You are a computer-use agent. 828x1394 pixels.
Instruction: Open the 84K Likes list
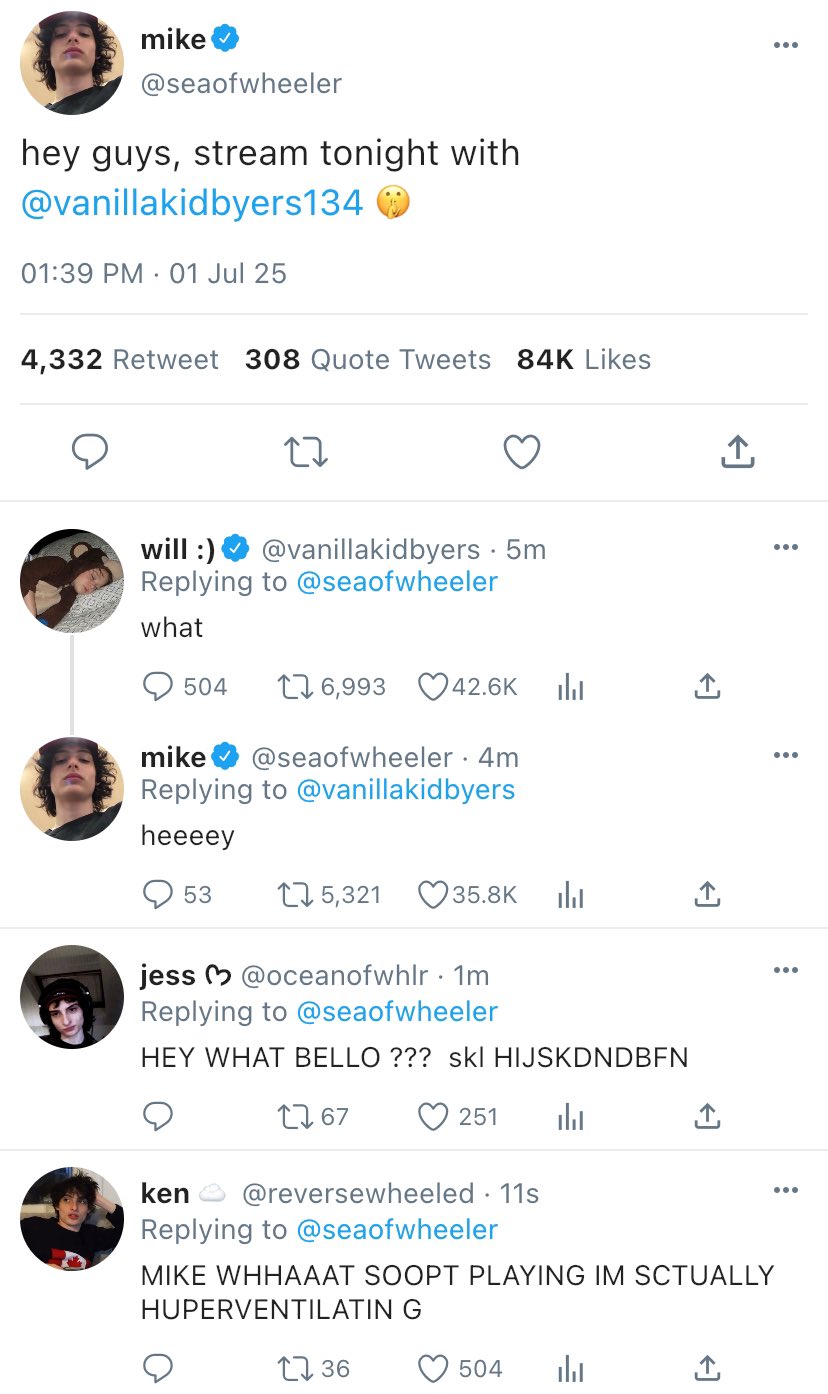(x=584, y=360)
